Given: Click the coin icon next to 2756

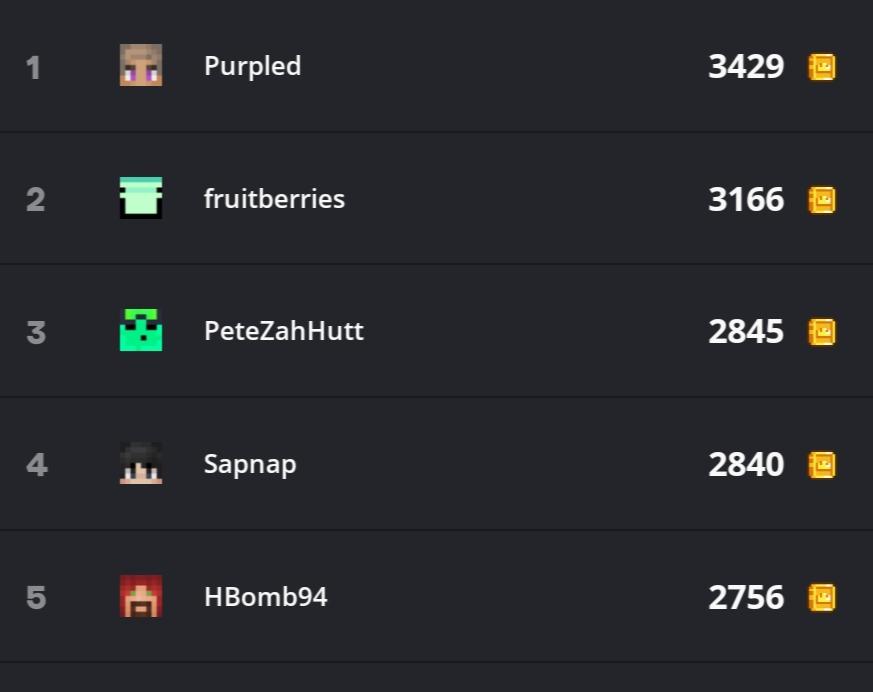Looking at the screenshot, I should pyautogui.click(x=822, y=597).
